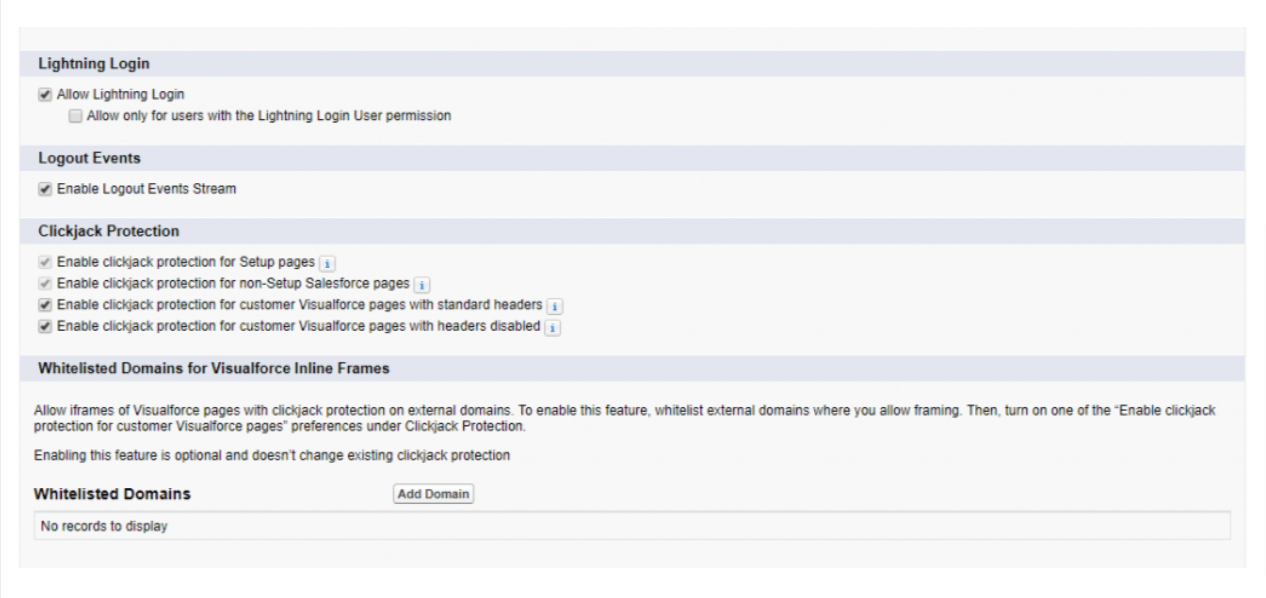
Task: Show info tooltip for headers disabled option
Action: pos(553,327)
